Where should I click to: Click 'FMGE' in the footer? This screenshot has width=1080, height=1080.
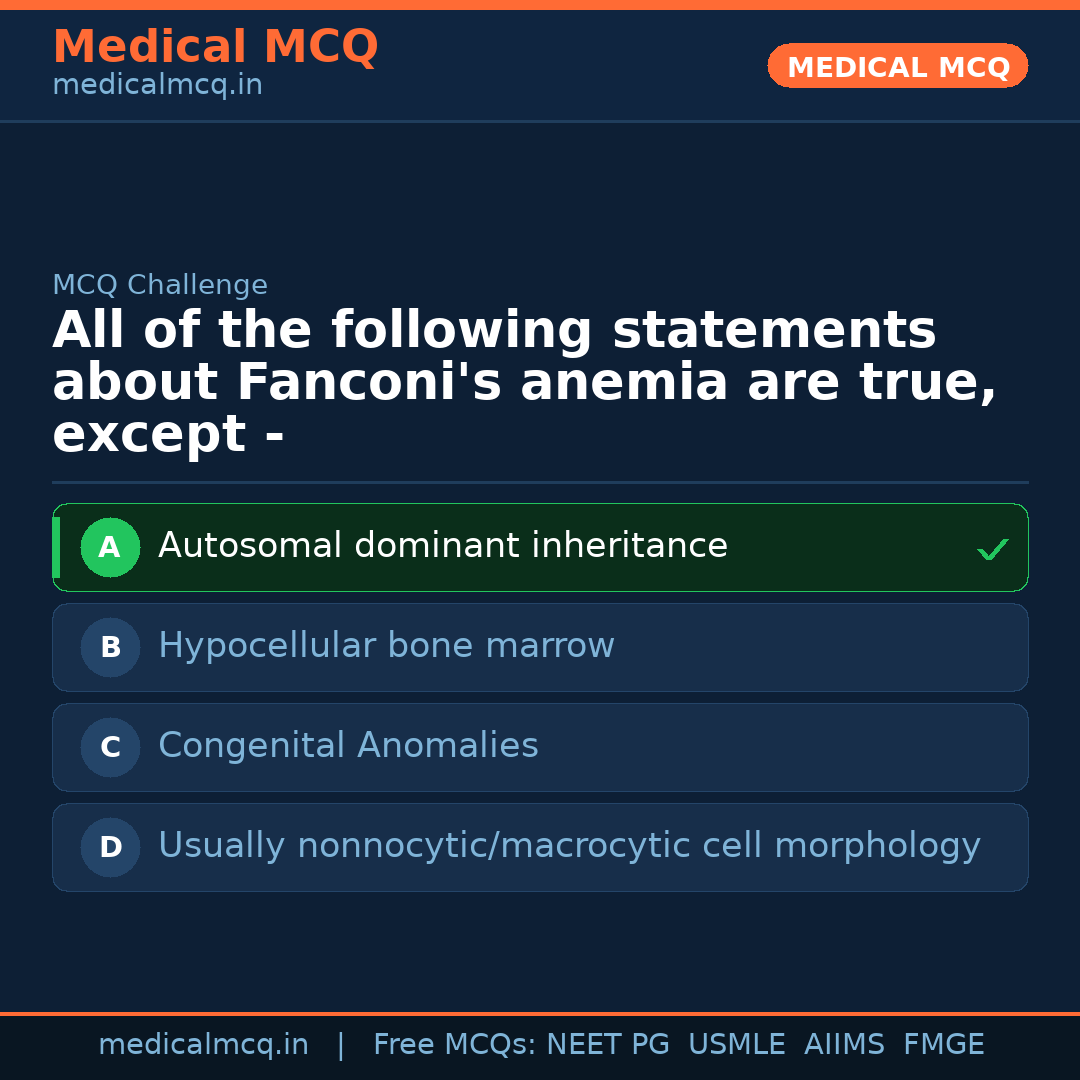click(943, 1045)
